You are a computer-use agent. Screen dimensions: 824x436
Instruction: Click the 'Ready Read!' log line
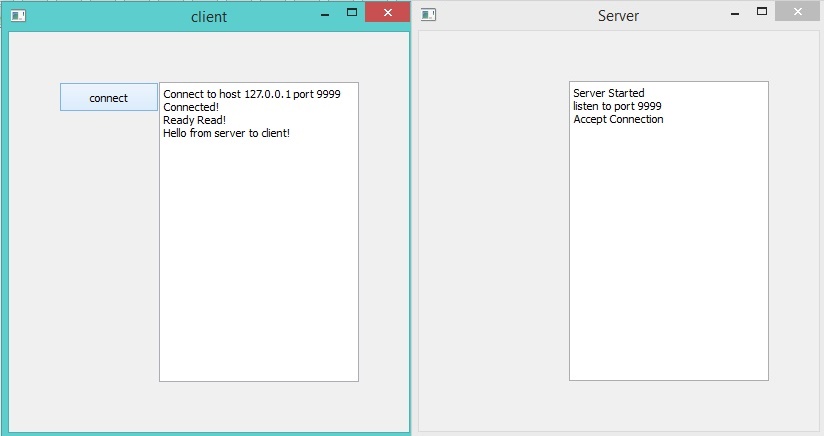click(x=194, y=120)
